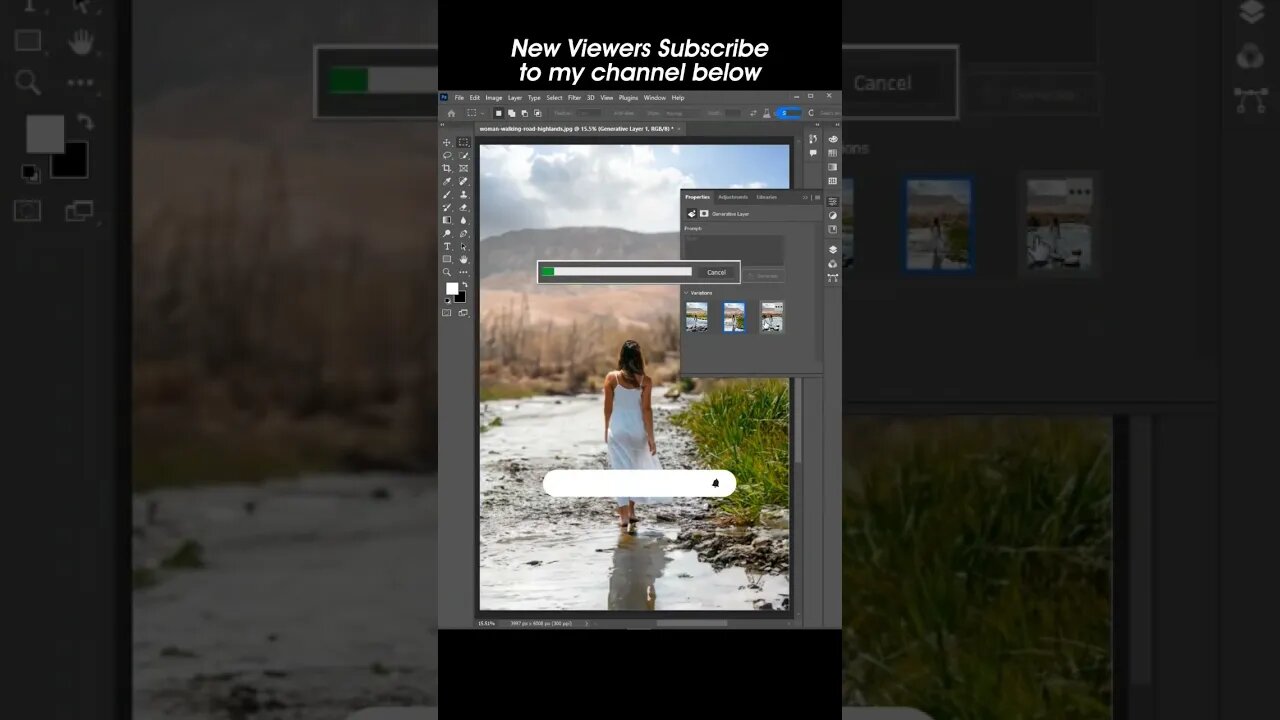Select the Spot Healing Brush tool
1280x720 pixels.
coord(463,181)
